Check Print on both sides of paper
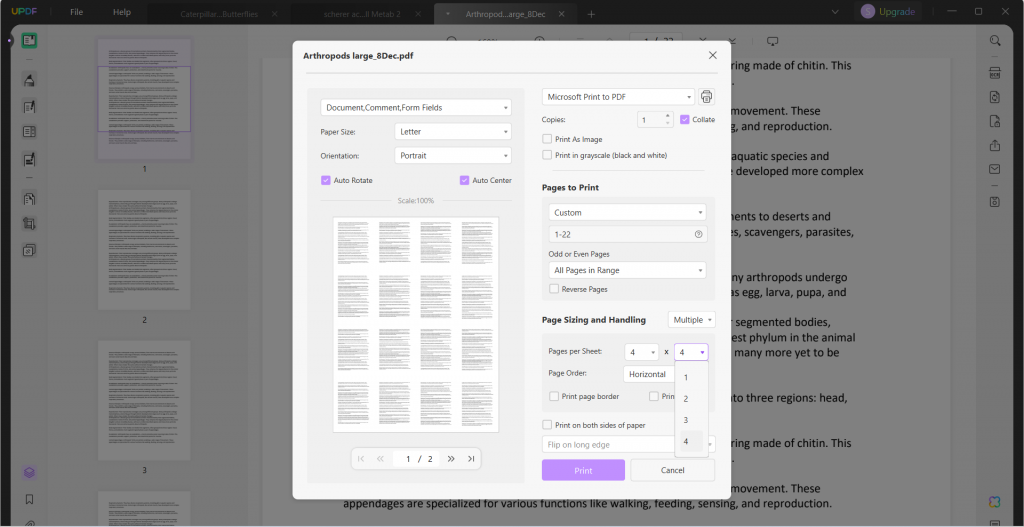This screenshot has width=1024, height=527. [547, 425]
